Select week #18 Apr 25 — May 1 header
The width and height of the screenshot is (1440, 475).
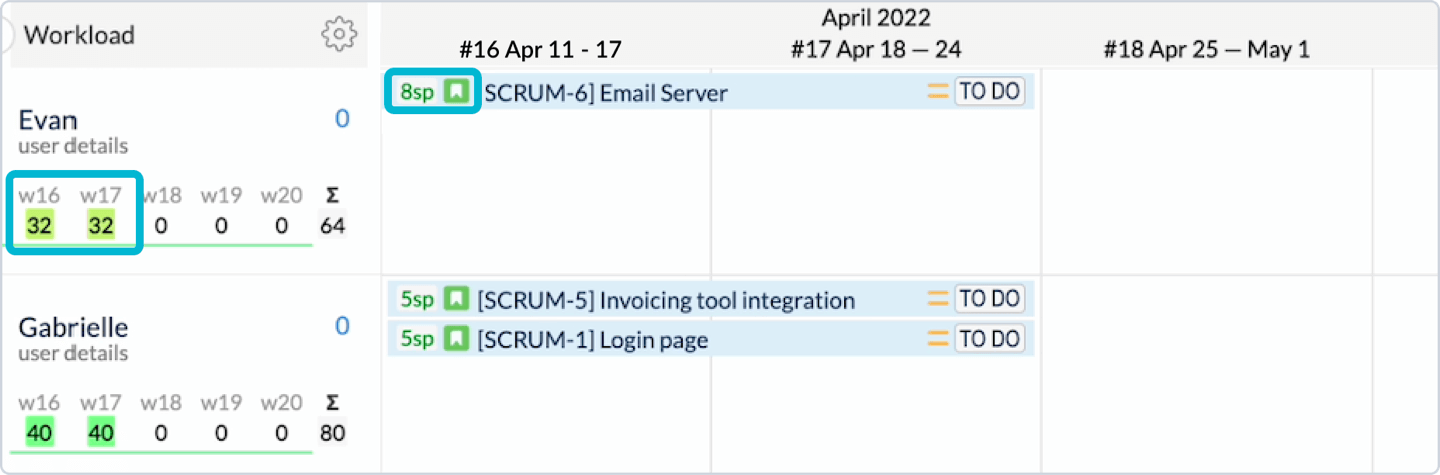coord(1206,49)
